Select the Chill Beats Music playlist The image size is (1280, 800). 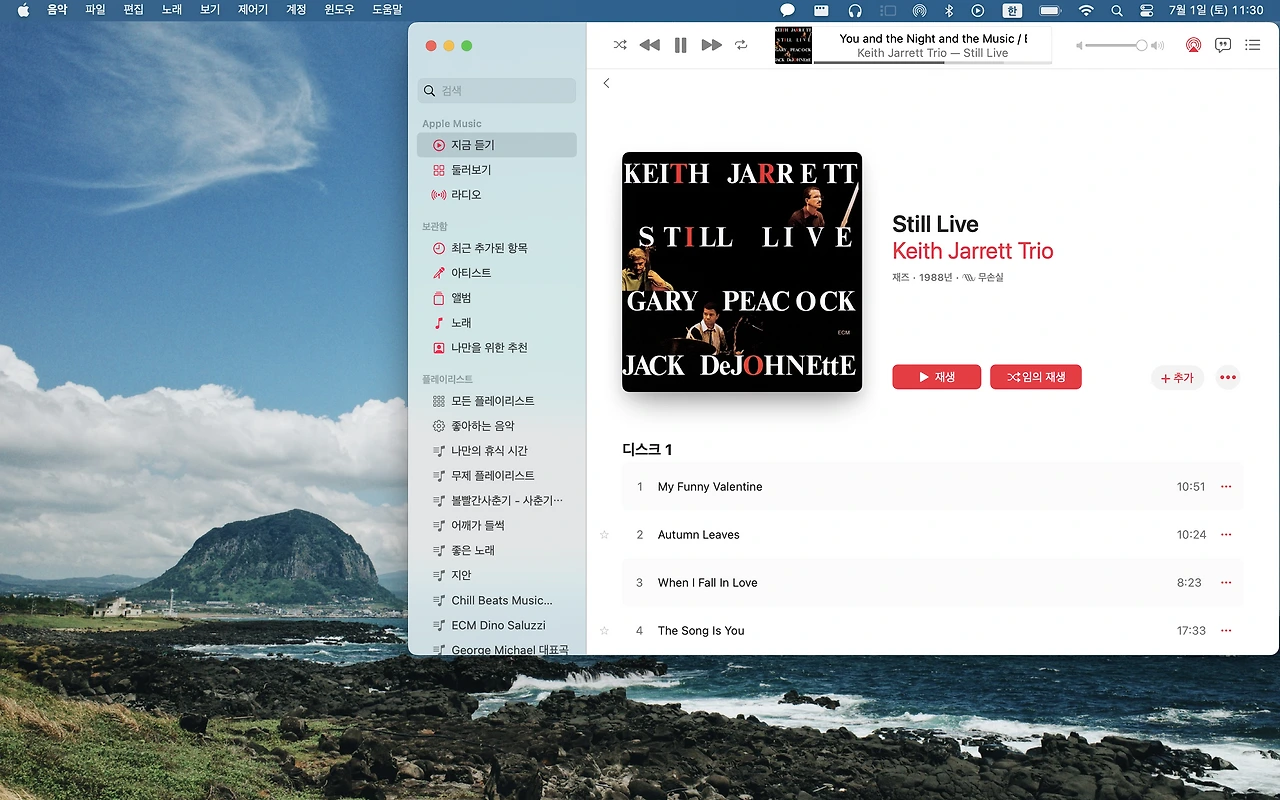click(497, 601)
